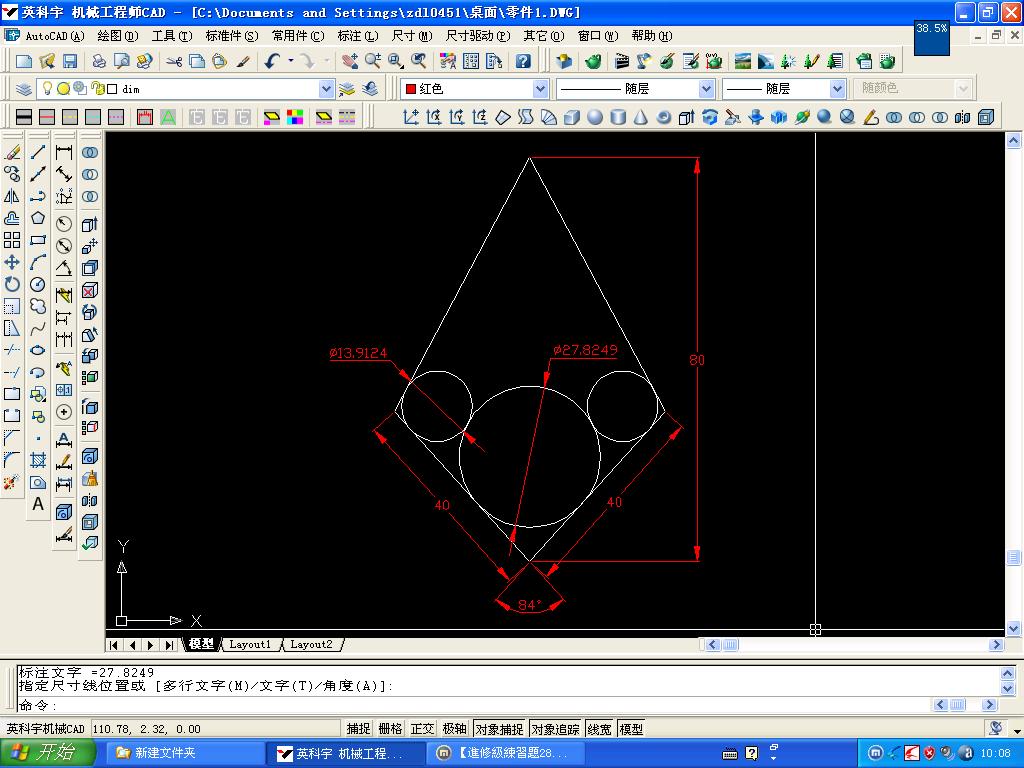Switch to the Layout1 tab
Image resolution: width=1024 pixels, height=768 pixels.
[250, 645]
